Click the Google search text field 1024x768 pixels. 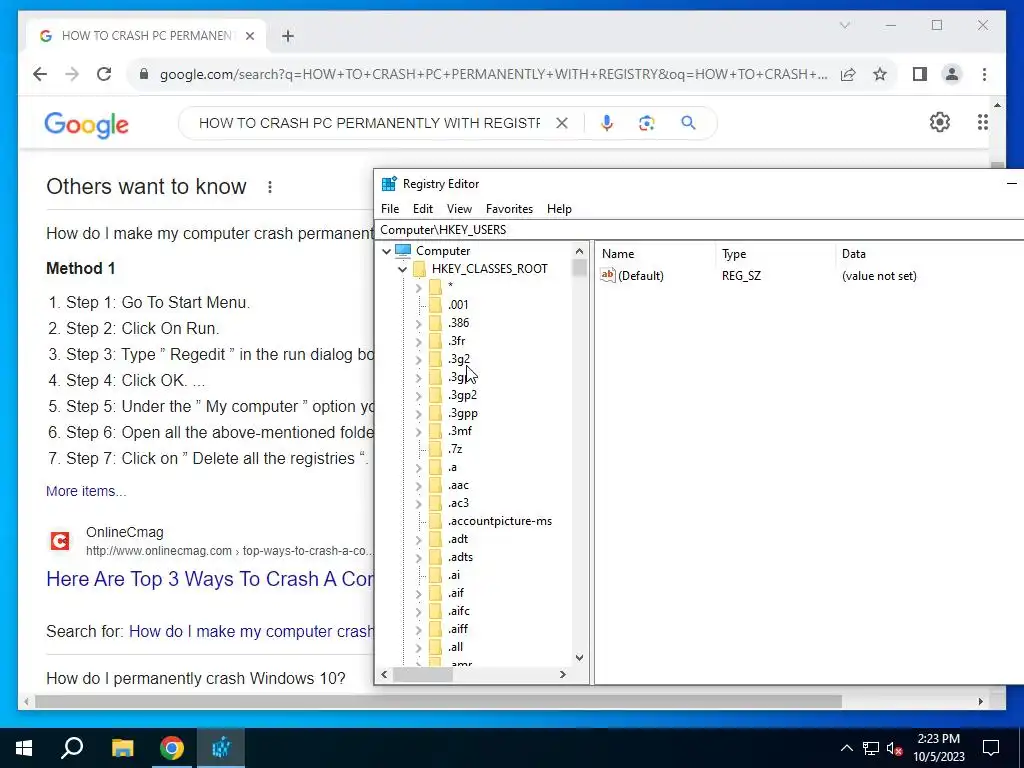click(369, 123)
